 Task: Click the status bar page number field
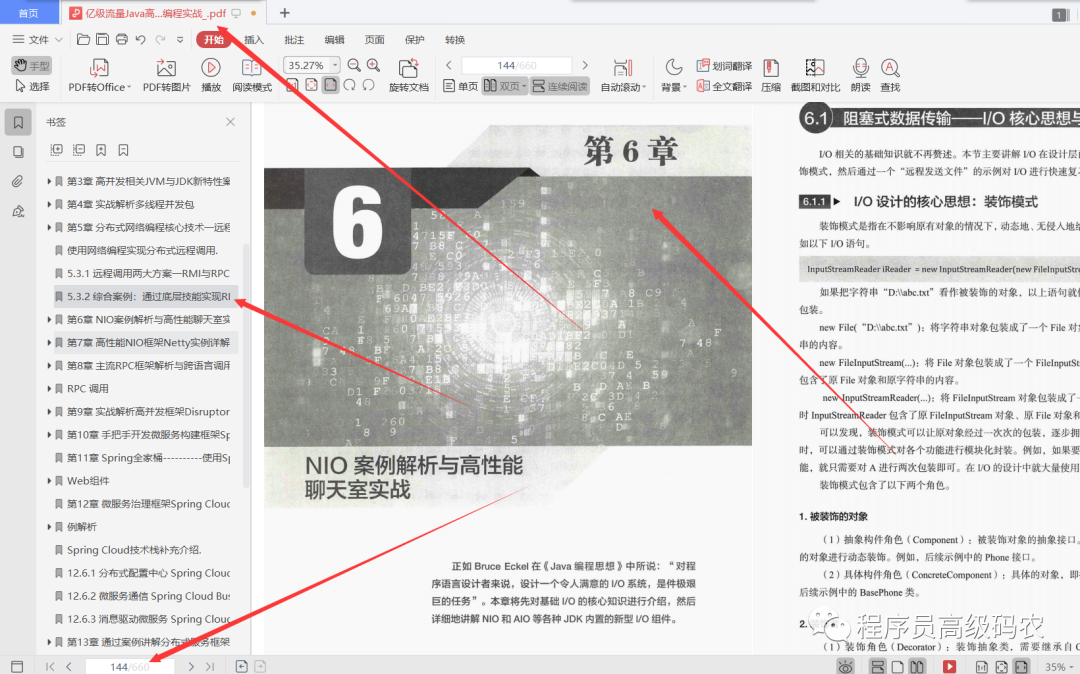(x=129, y=666)
